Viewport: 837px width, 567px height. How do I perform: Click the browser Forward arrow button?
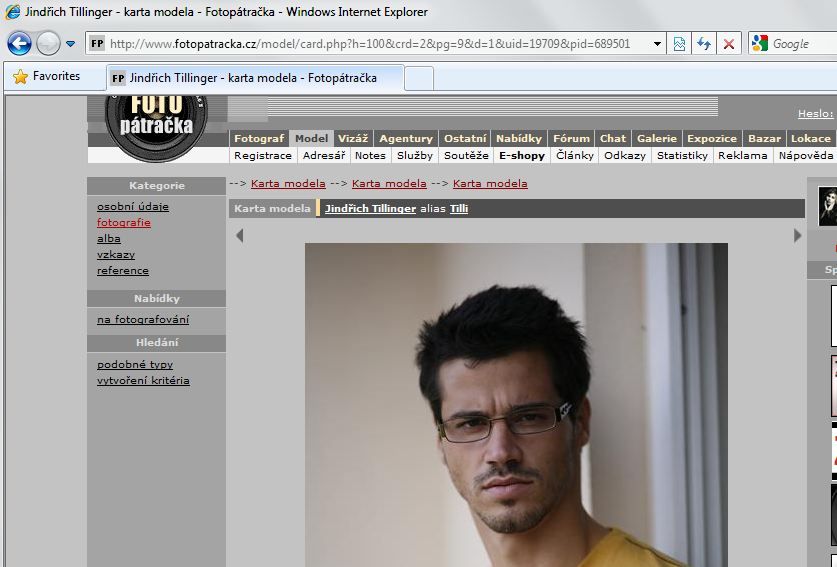tap(48, 43)
